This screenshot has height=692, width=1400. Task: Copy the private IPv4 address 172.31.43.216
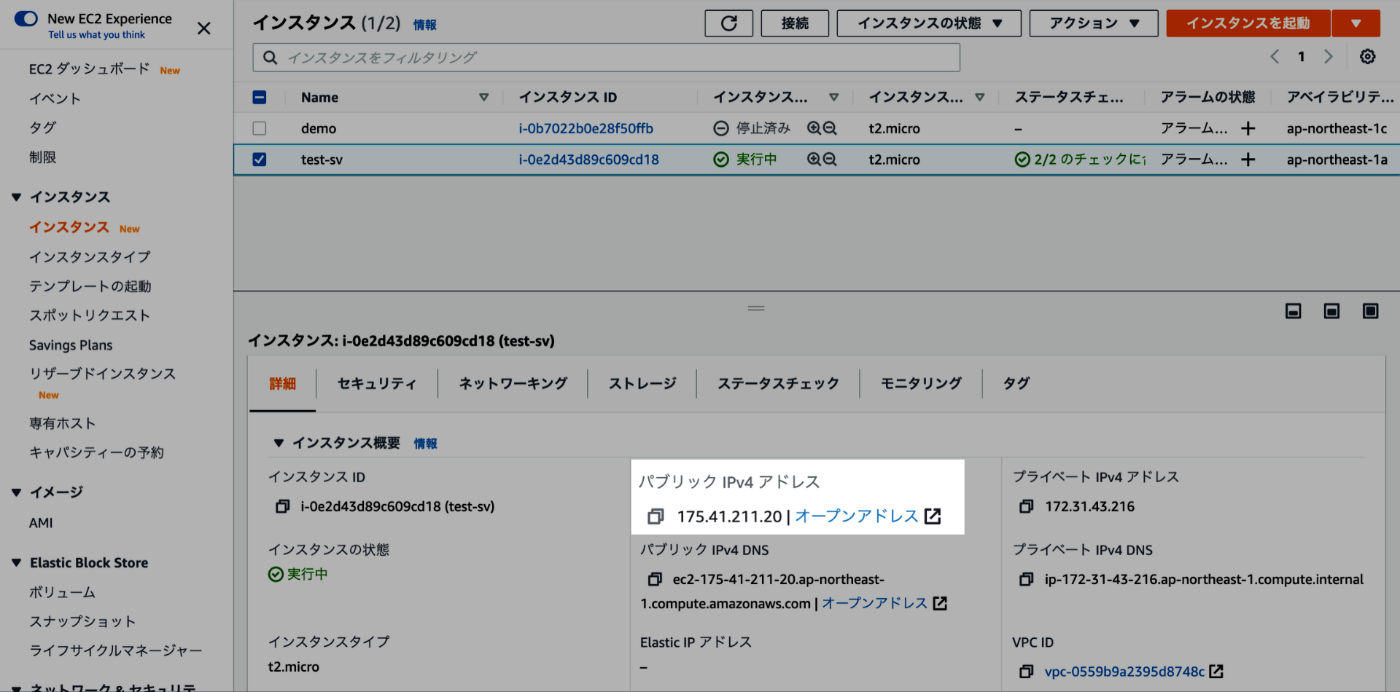[x=1026, y=506]
